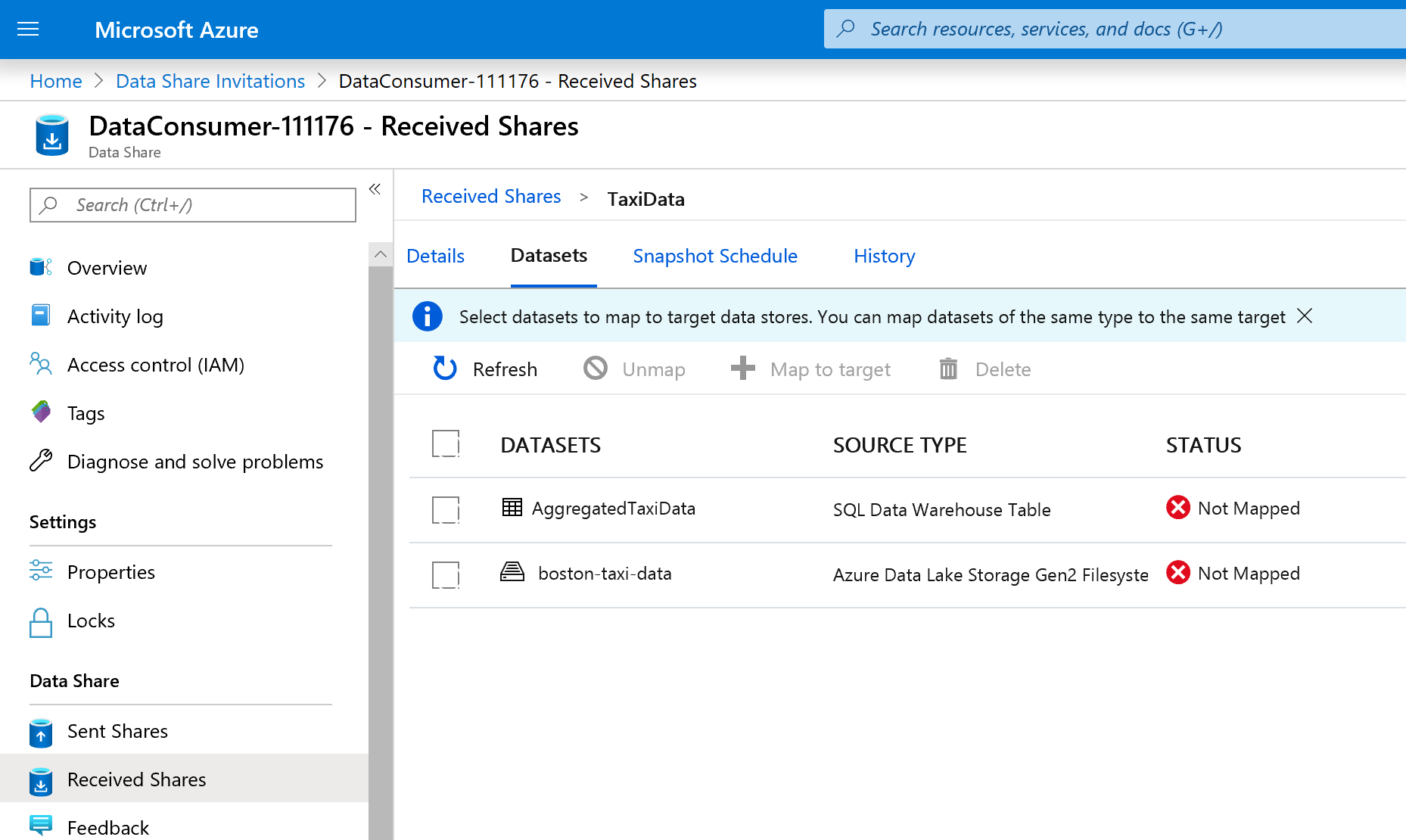
Task: Click the Map to target plus icon
Action: (743, 369)
